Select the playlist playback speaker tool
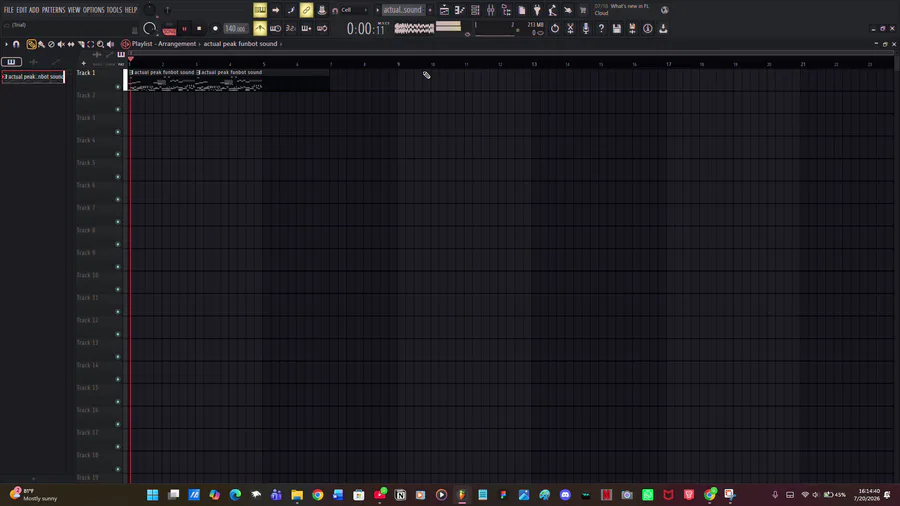 click(110, 44)
